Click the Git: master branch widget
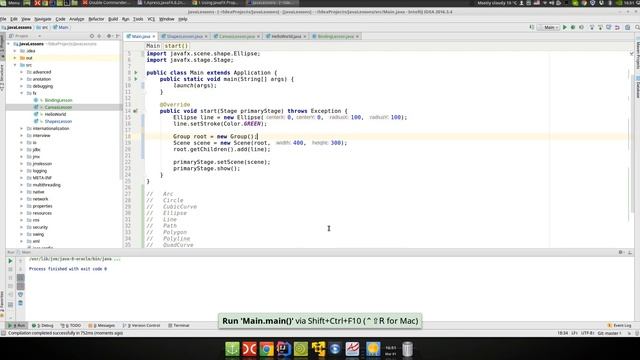Image resolution: width=640 pixels, height=360 pixels. tap(609, 333)
